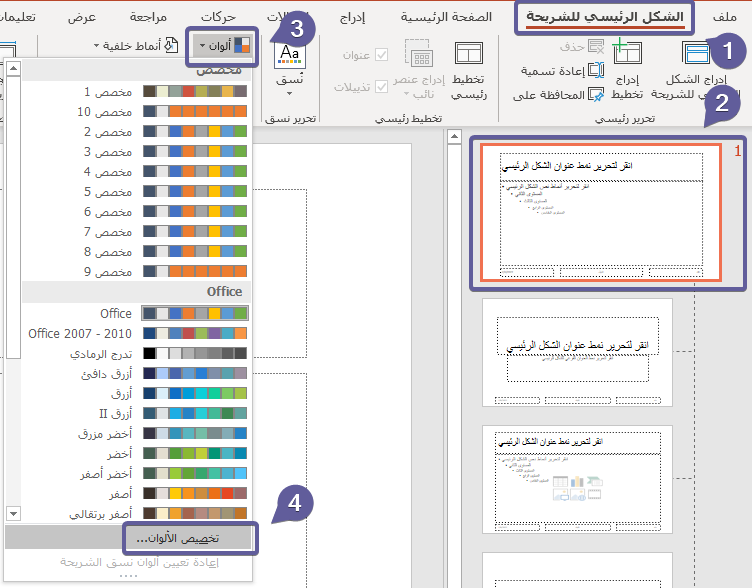752x588 pixels.
Task: Select the custom scheme مخصص 7
Action: click(136, 232)
